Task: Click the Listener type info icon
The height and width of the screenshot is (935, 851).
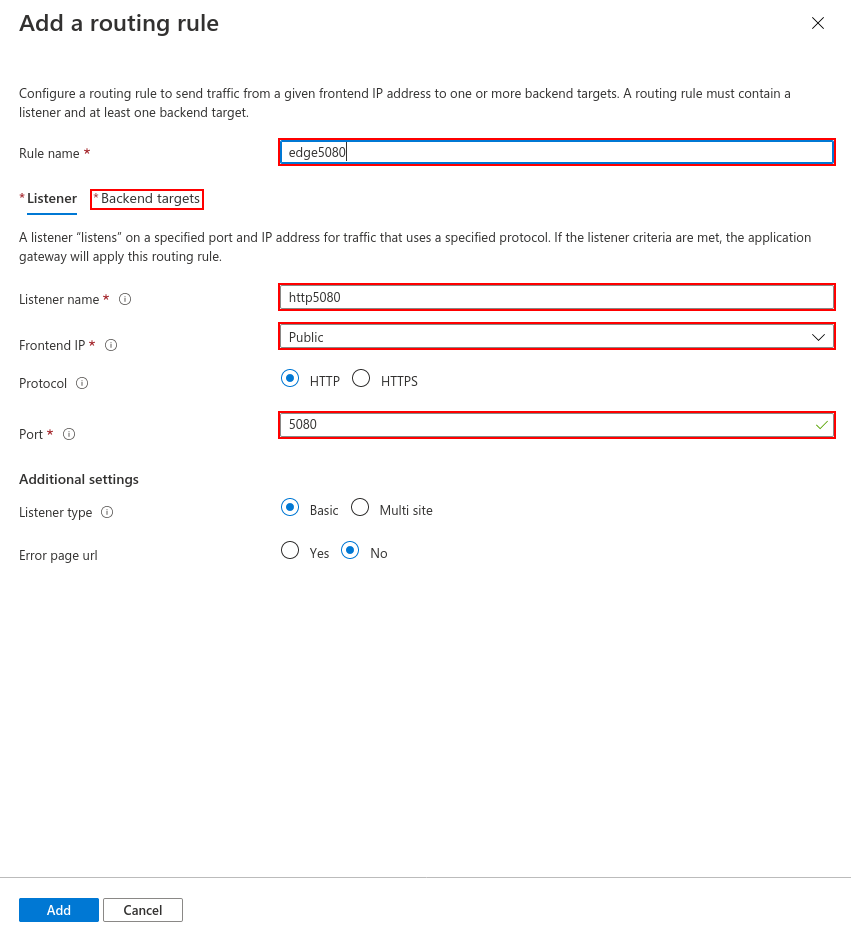Action: [x=107, y=512]
